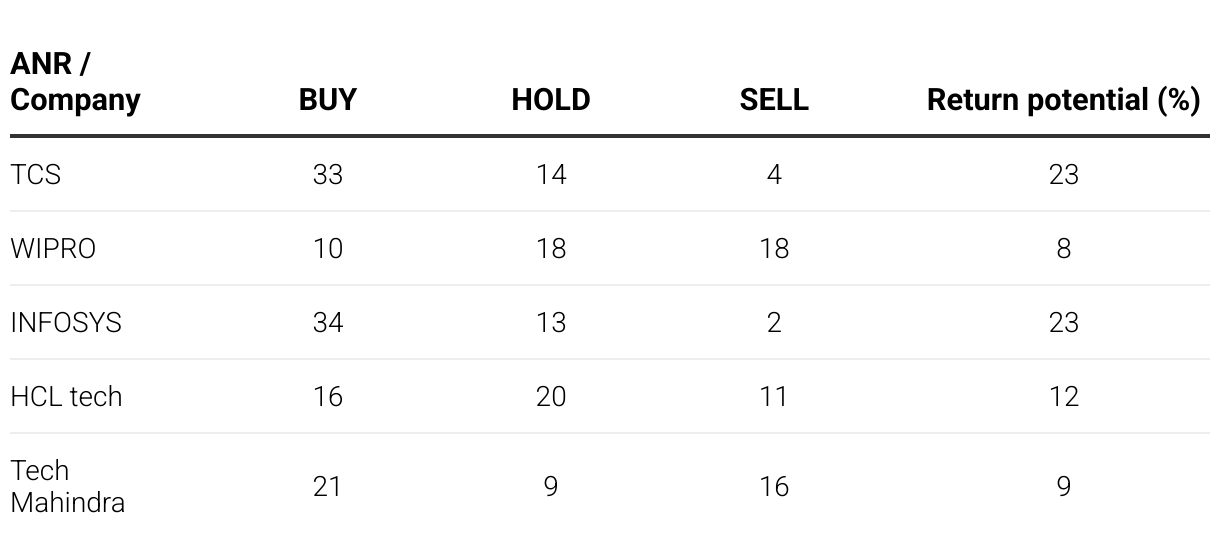Click INFOSYS SELL value 2

tap(774, 323)
